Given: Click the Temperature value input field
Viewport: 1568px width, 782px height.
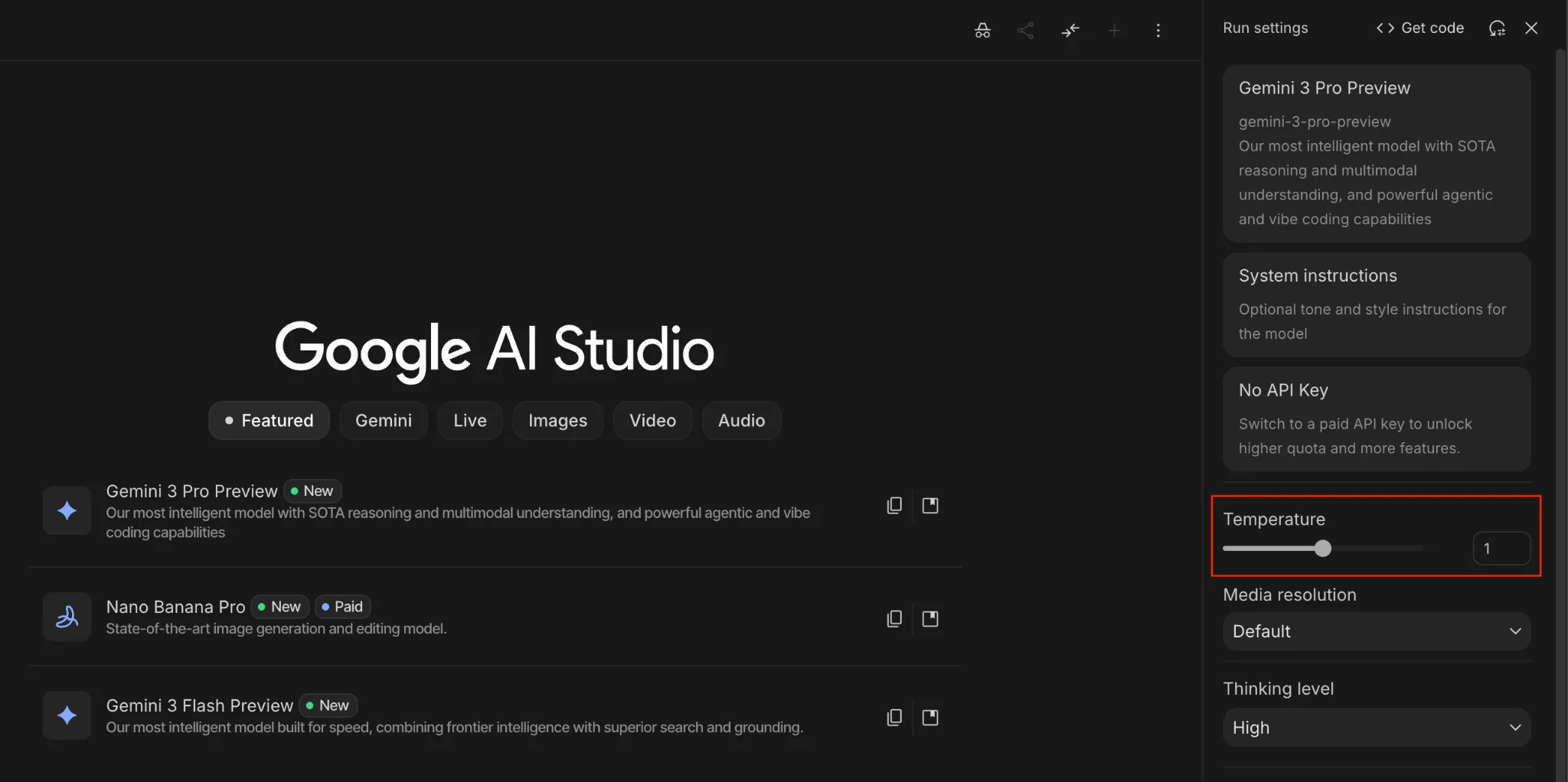Looking at the screenshot, I should click(x=1501, y=549).
